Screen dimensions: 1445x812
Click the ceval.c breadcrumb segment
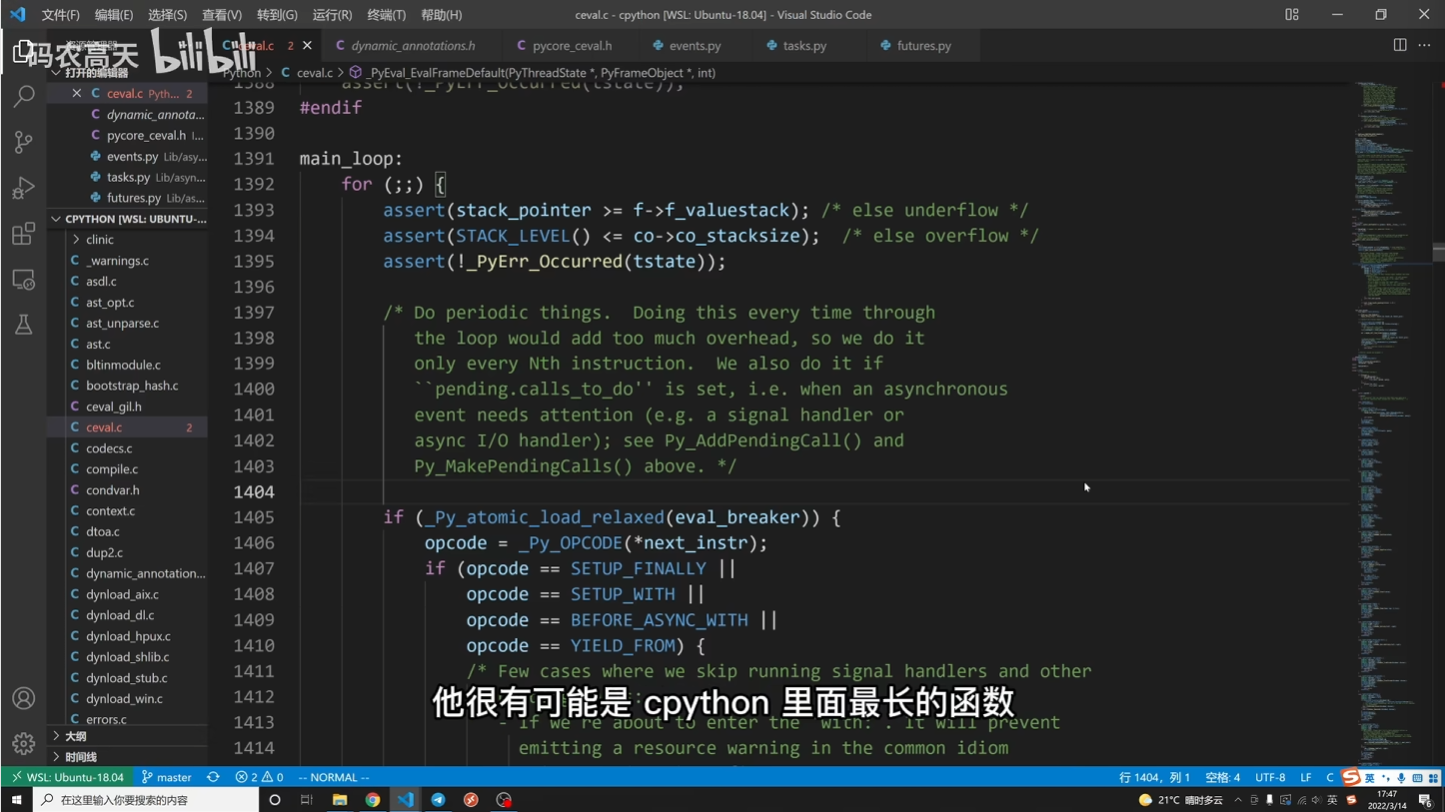coord(307,73)
